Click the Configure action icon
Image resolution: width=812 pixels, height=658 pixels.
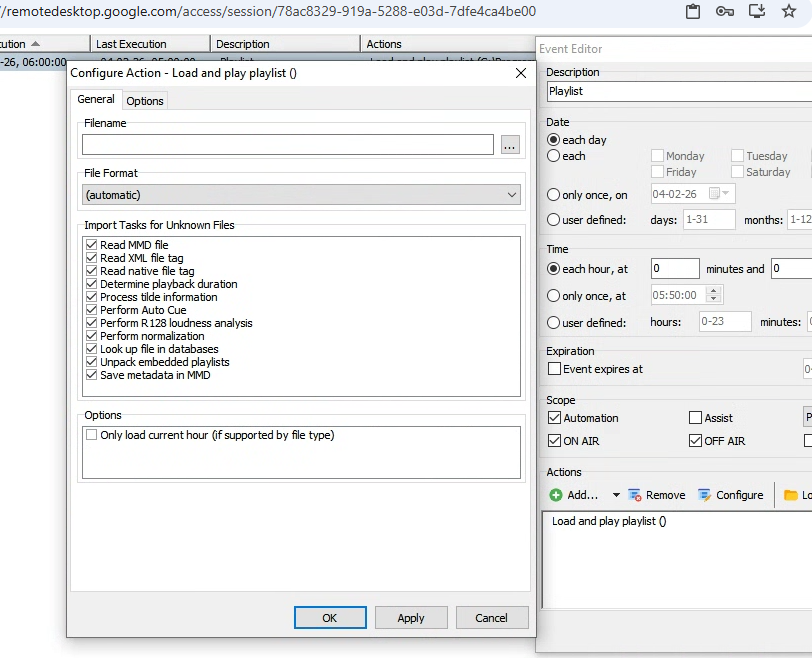point(704,495)
